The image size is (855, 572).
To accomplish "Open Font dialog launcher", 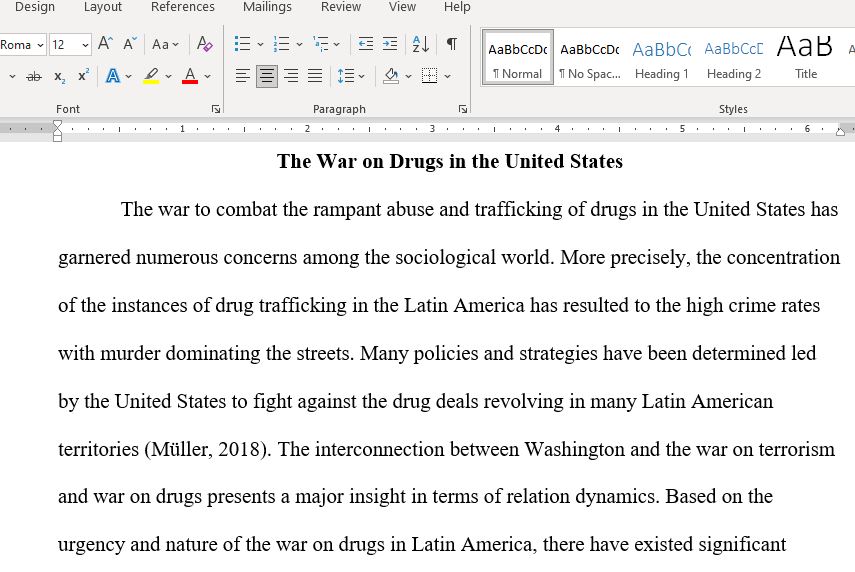I will click(x=216, y=109).
